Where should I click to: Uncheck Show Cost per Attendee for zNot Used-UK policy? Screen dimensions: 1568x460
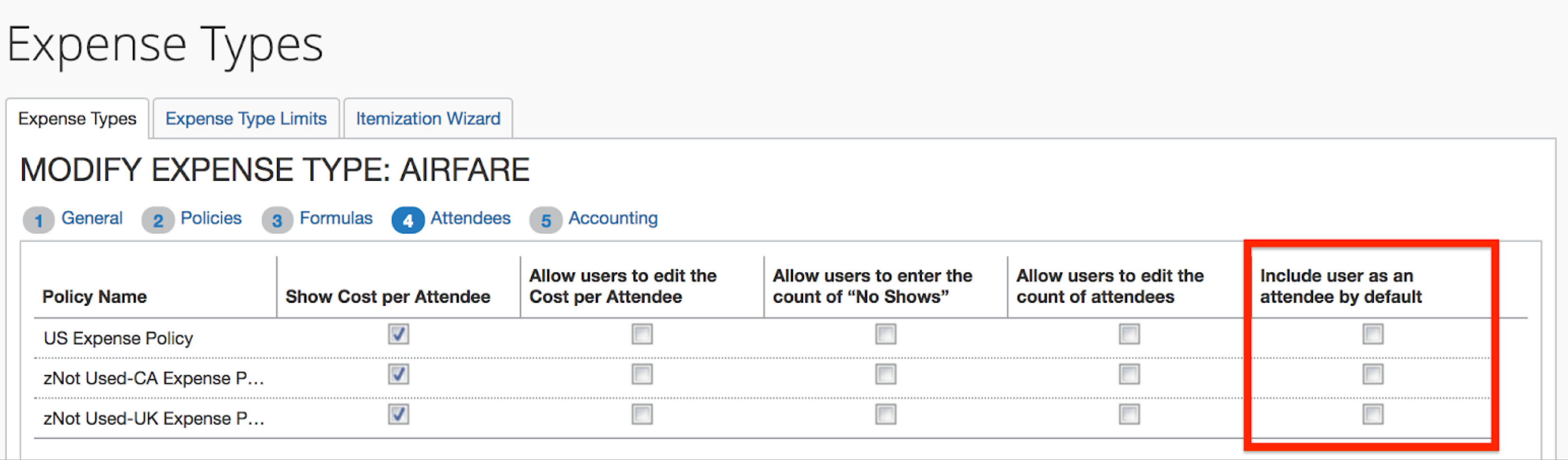pyautogui.click(x=399, y=414)
